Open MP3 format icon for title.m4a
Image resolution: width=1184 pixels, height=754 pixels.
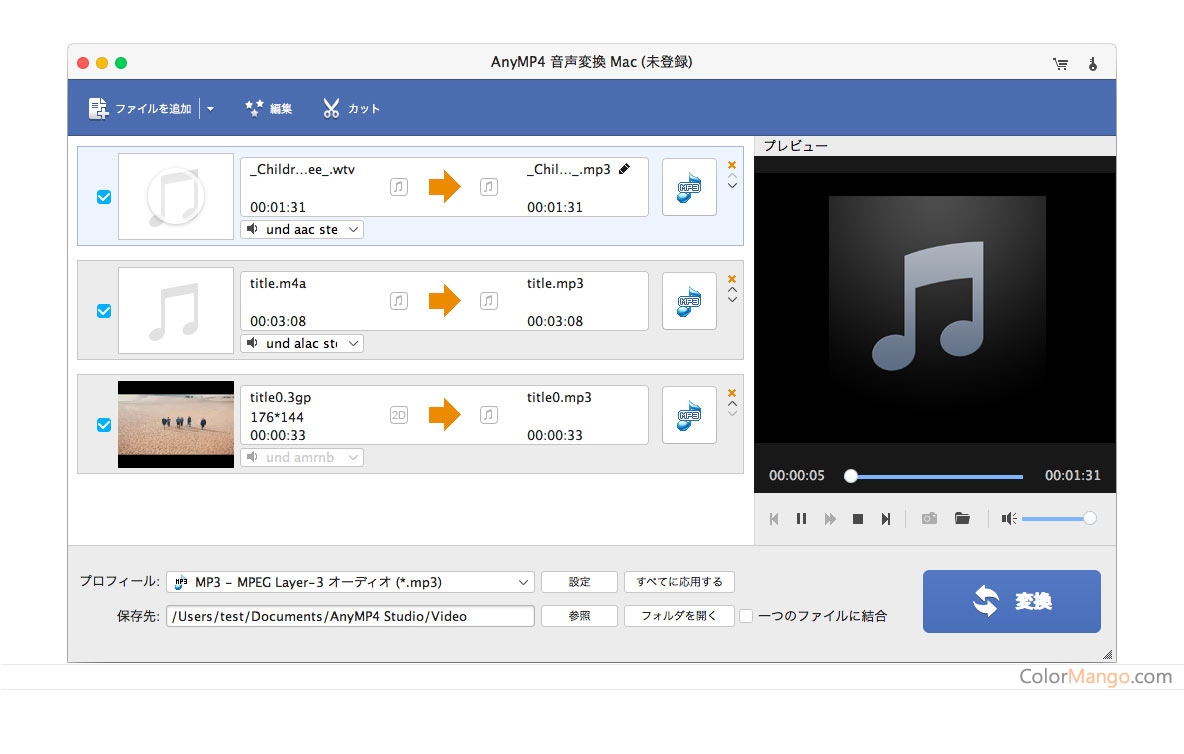click(x=689, y=301)
